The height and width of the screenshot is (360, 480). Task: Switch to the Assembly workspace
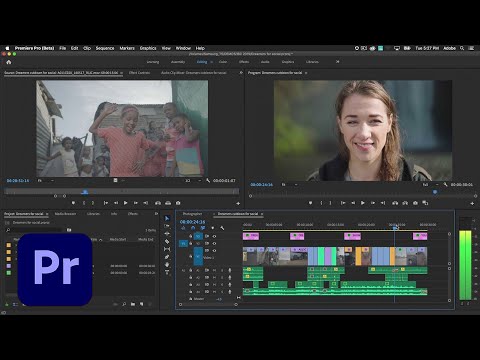(178, 62)
